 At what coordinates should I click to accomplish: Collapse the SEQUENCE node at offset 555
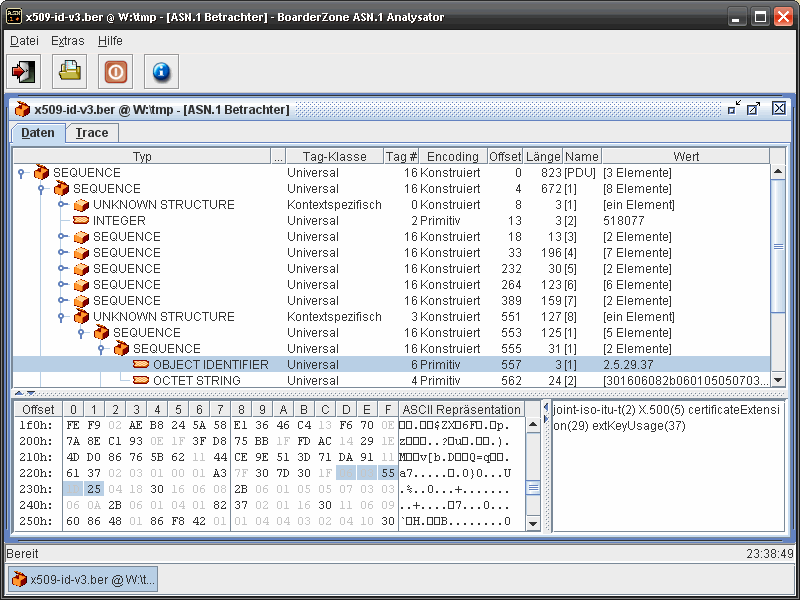[x=101, y=348]
